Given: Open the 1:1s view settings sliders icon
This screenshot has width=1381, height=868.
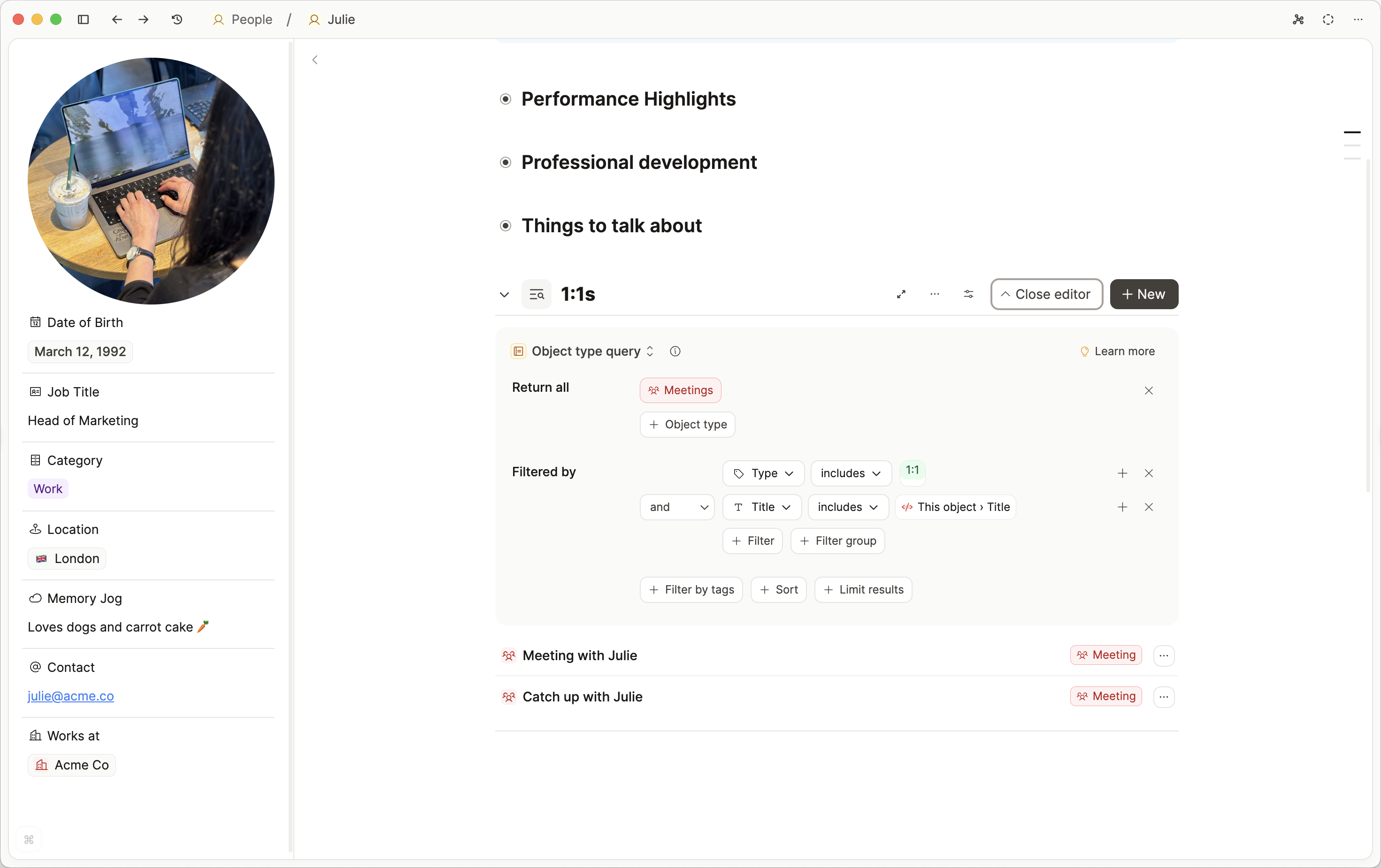Looking at the screenshot, I should (968, 294).
